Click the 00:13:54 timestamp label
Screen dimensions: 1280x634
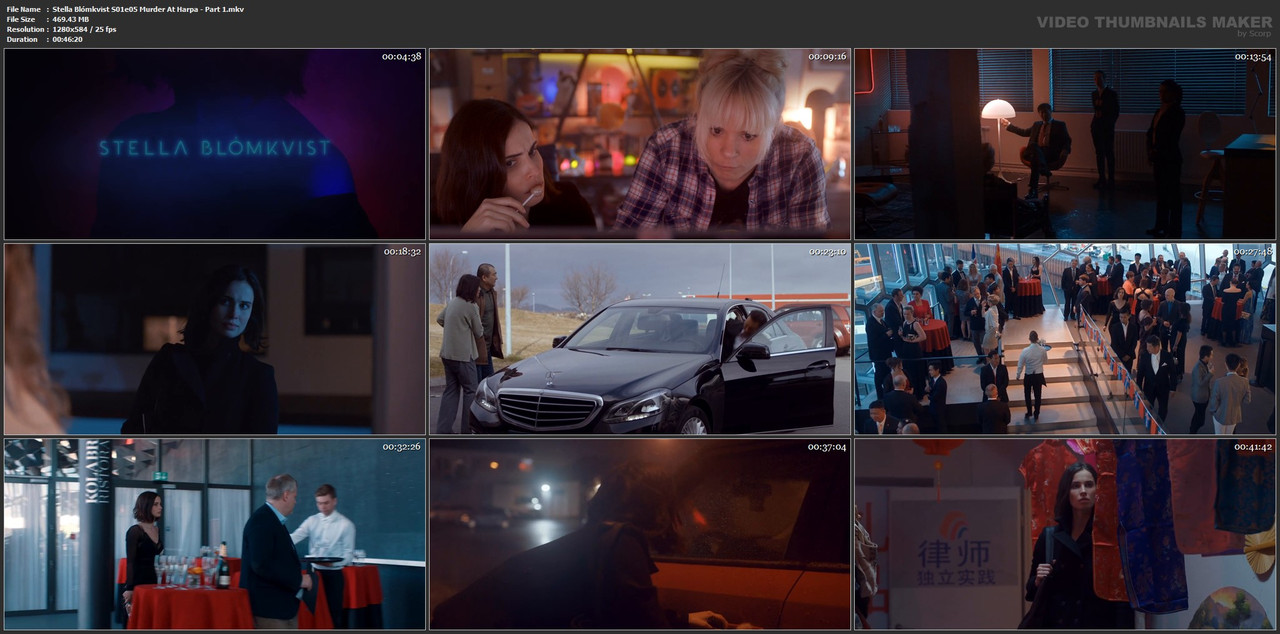[x=1252, y=56]
